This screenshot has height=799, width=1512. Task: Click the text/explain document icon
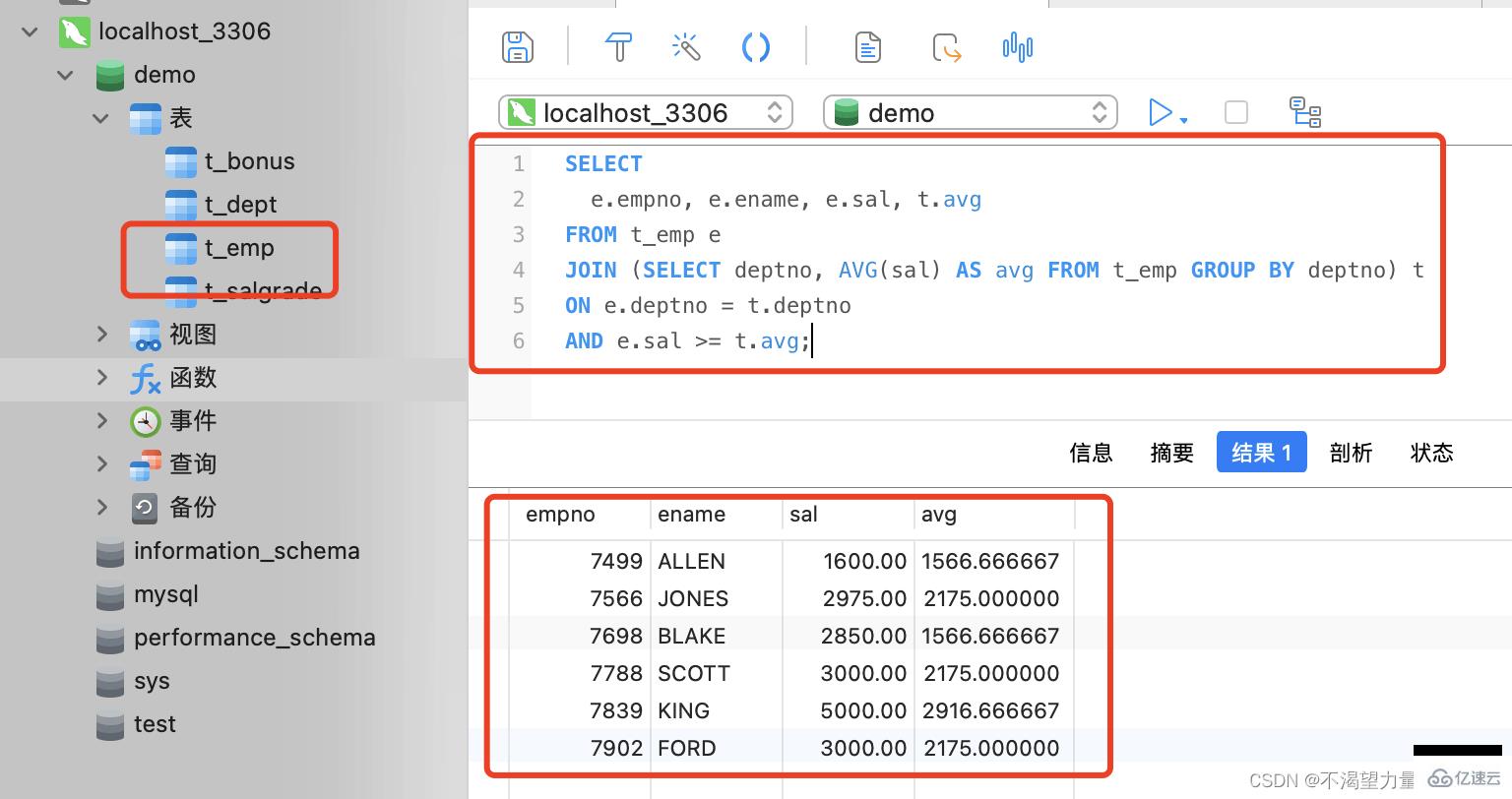pos(867,46)
